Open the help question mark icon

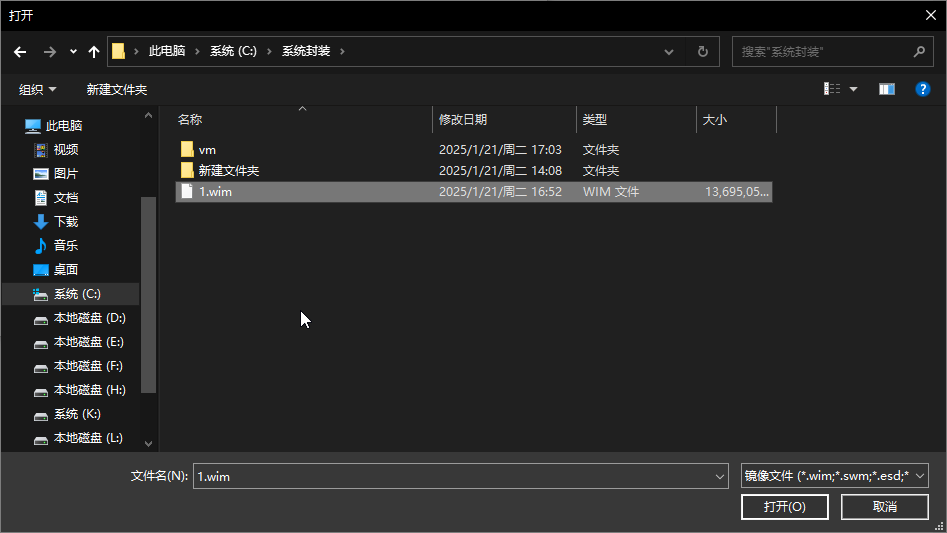923,89
